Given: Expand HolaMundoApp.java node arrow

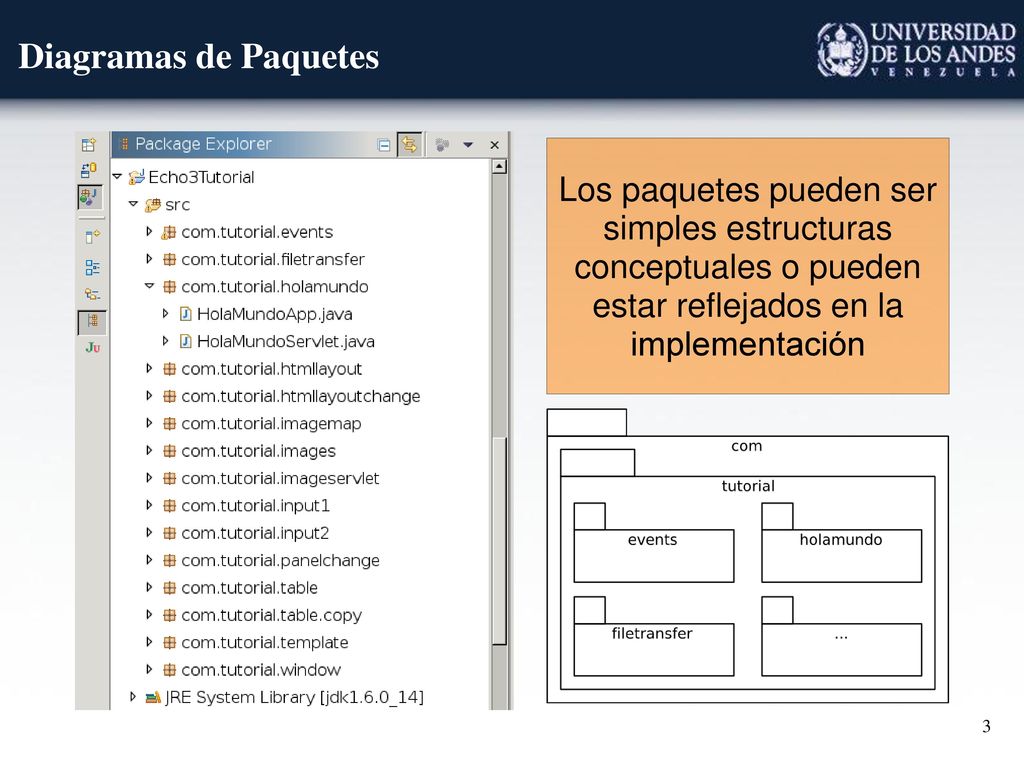Looking at the screenshot, I should pyautogui.click(x=165, y=313).
